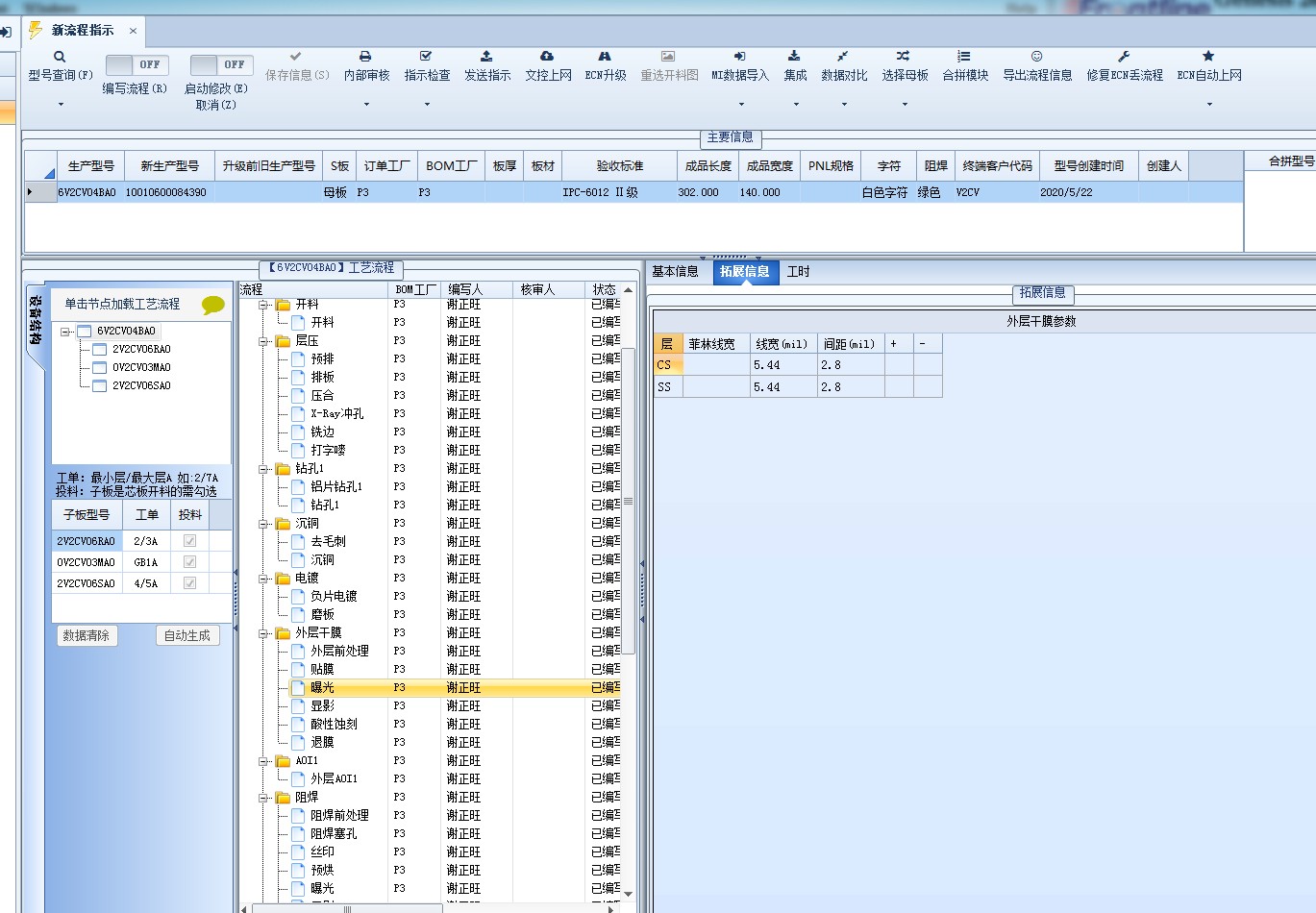Click the 设备结构 vertical side tab
Image resolution: width=1316 pixels, height=913 pixels.
(36, 320)
